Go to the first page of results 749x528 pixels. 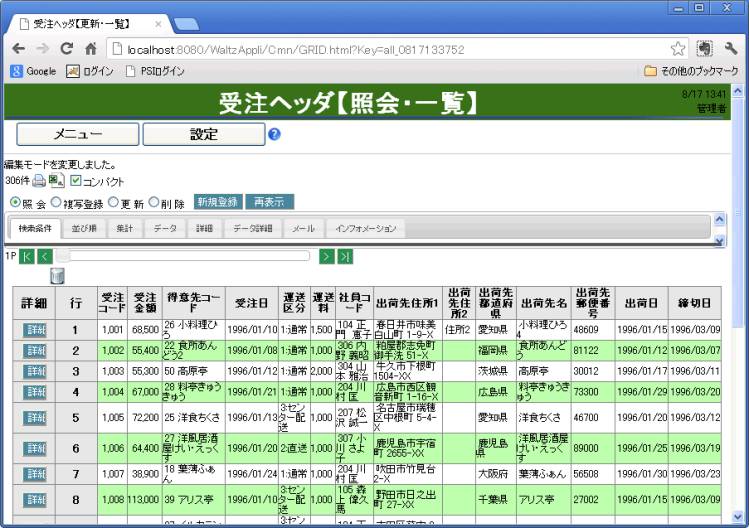pos(27,256)
